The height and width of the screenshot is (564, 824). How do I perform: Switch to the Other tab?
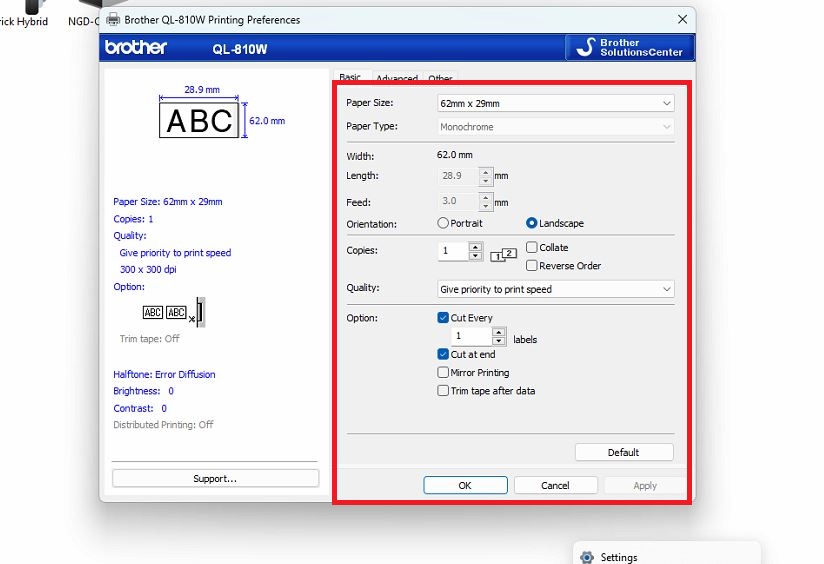tap(440, 78)
